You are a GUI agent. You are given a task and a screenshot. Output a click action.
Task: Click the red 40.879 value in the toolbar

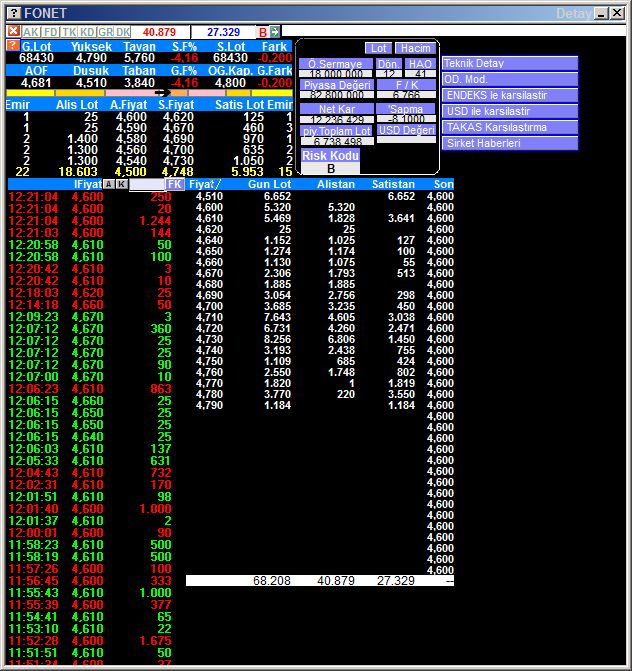click(159, 32)
